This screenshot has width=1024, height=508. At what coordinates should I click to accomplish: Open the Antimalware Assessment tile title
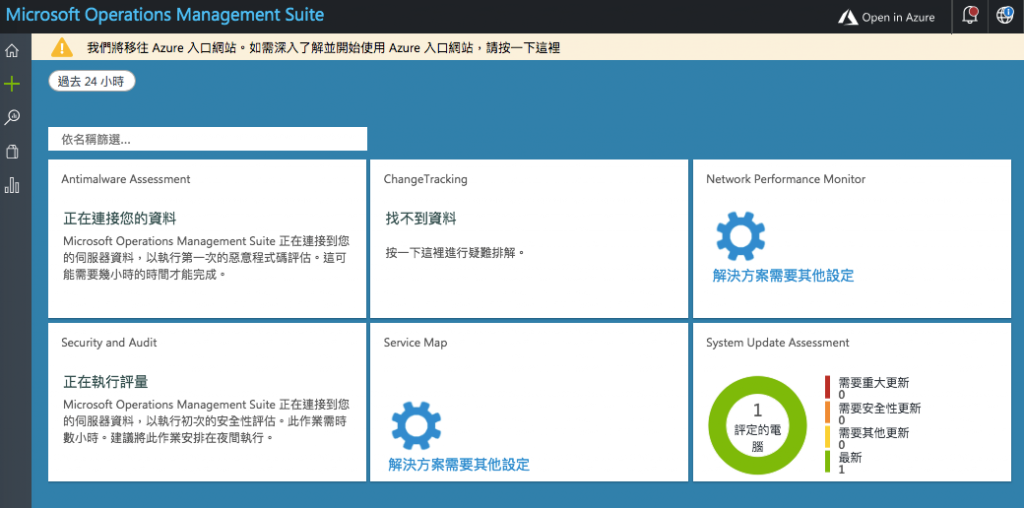(125, 179)
